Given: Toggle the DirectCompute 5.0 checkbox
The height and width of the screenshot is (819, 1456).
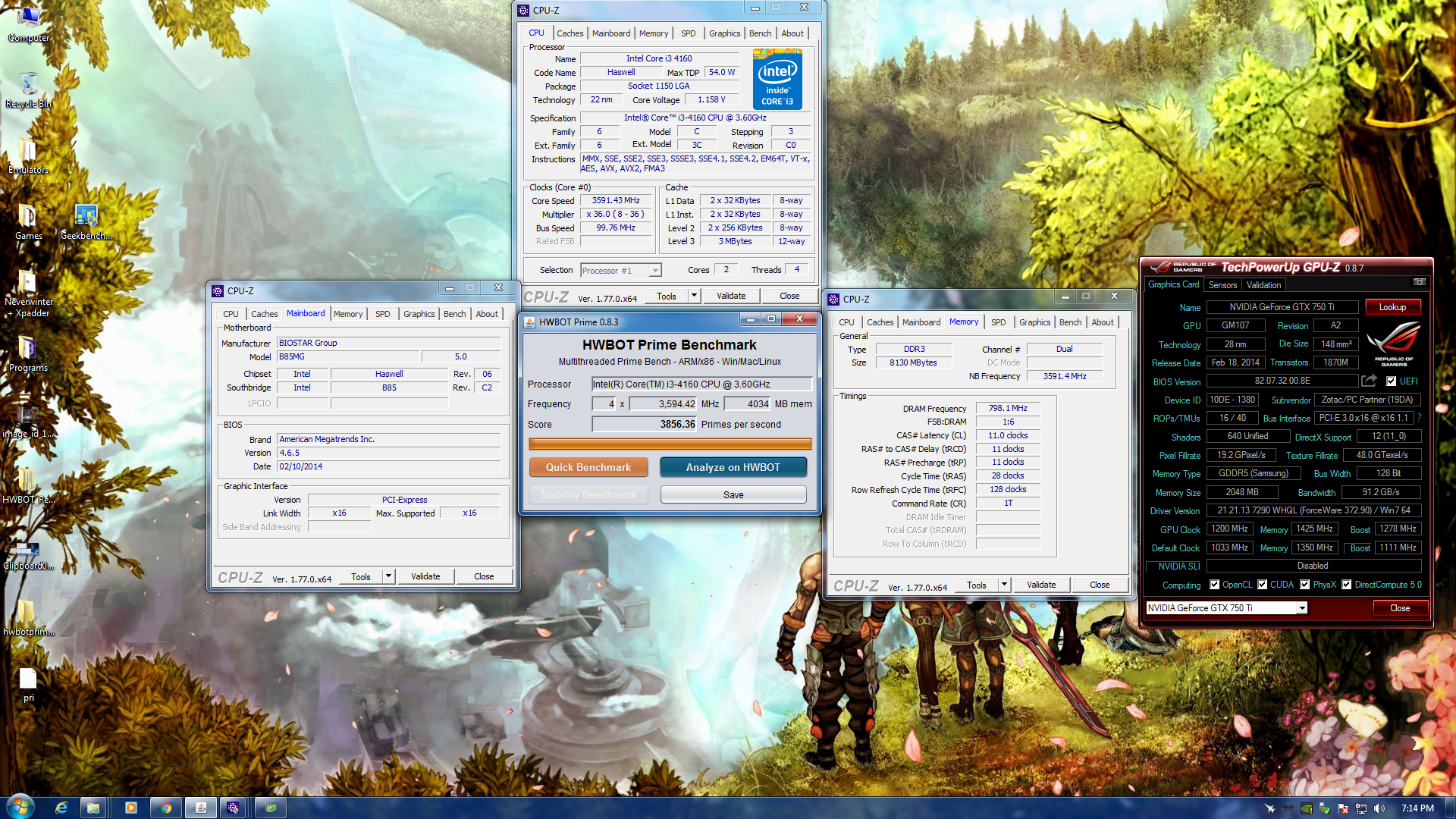Looking at the screenshot, I should click(x=1347, y=585).
